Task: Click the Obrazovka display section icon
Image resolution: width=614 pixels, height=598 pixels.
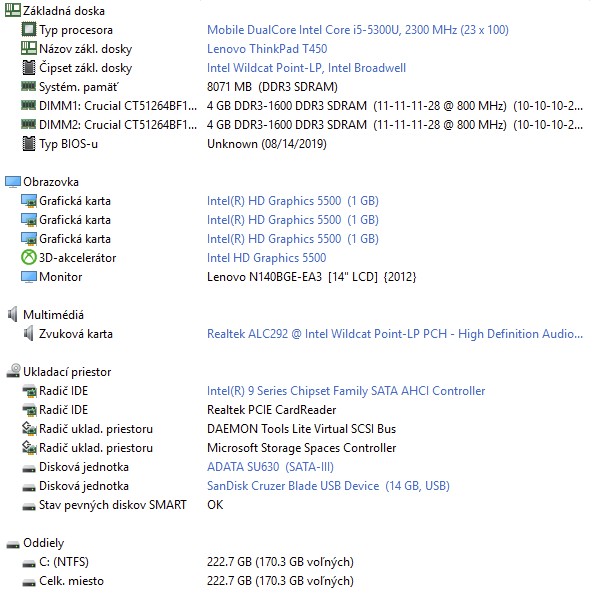Action: [13, 182]
